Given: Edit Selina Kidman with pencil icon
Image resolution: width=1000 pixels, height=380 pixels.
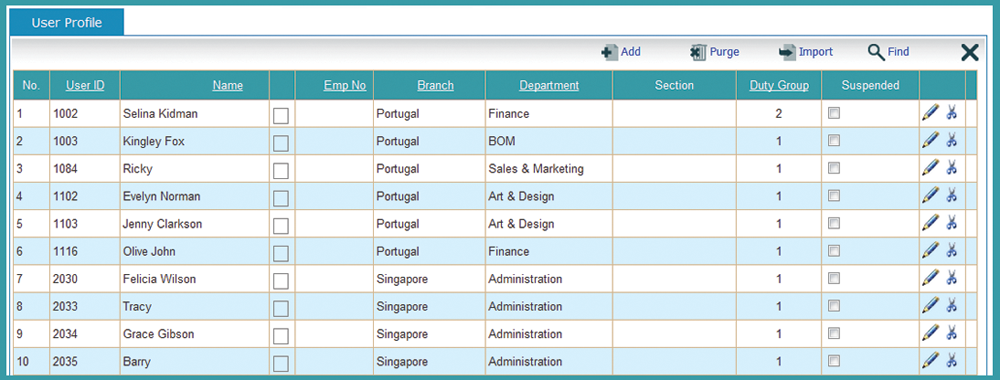Looking at the screenshot, I should pyautogui.click(x=930, y=113).
